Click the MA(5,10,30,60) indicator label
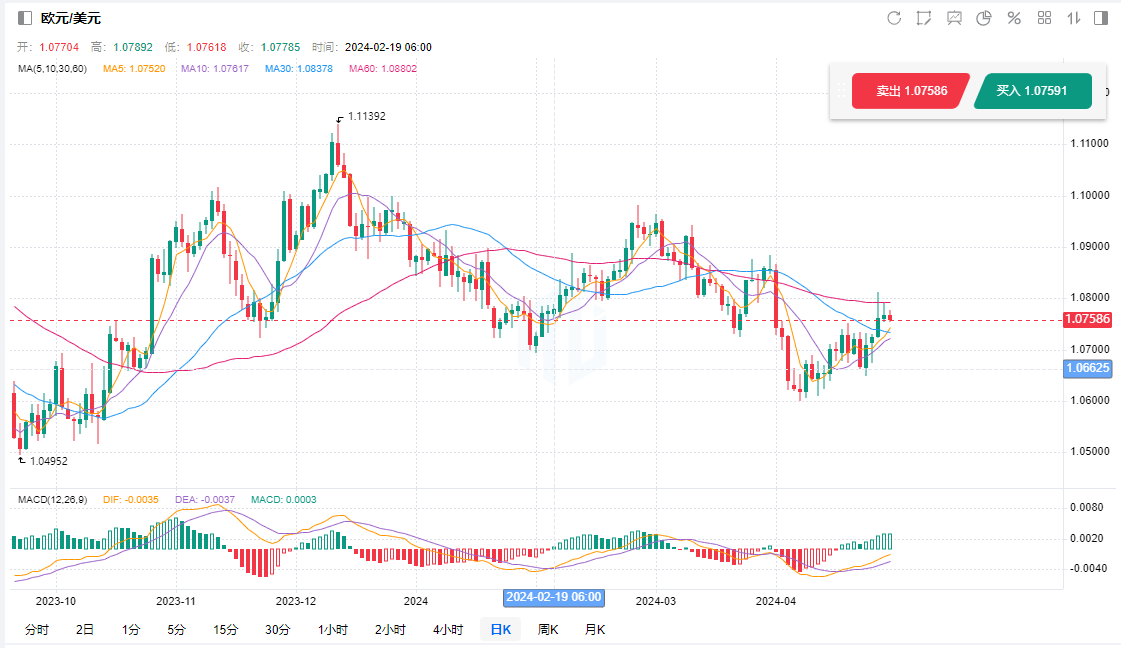 click(53, 69)
